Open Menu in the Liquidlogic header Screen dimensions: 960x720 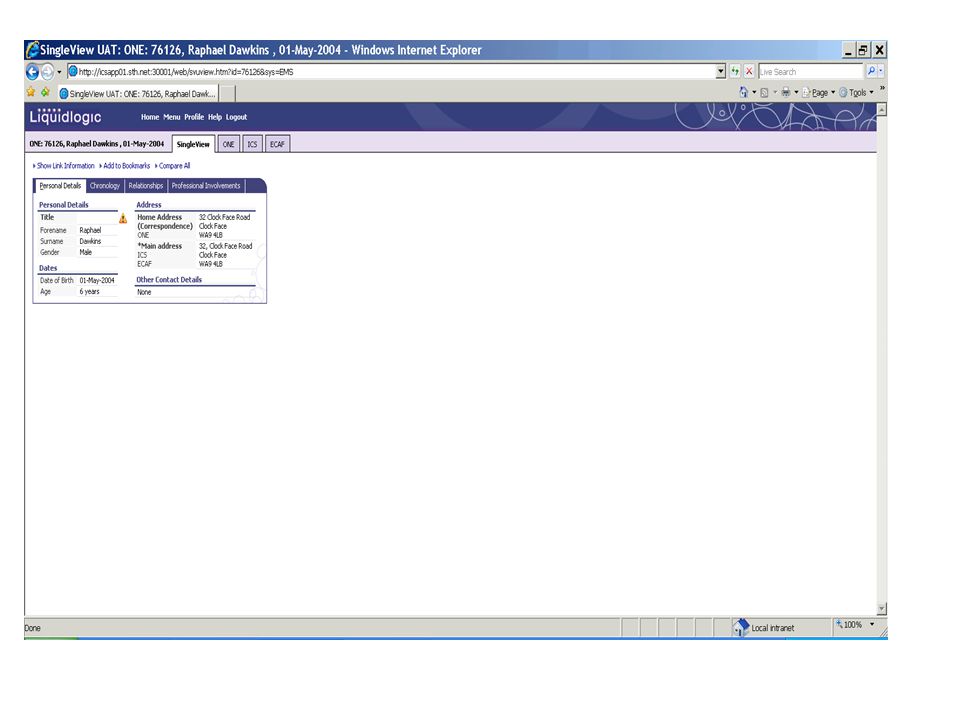(171, 117)
